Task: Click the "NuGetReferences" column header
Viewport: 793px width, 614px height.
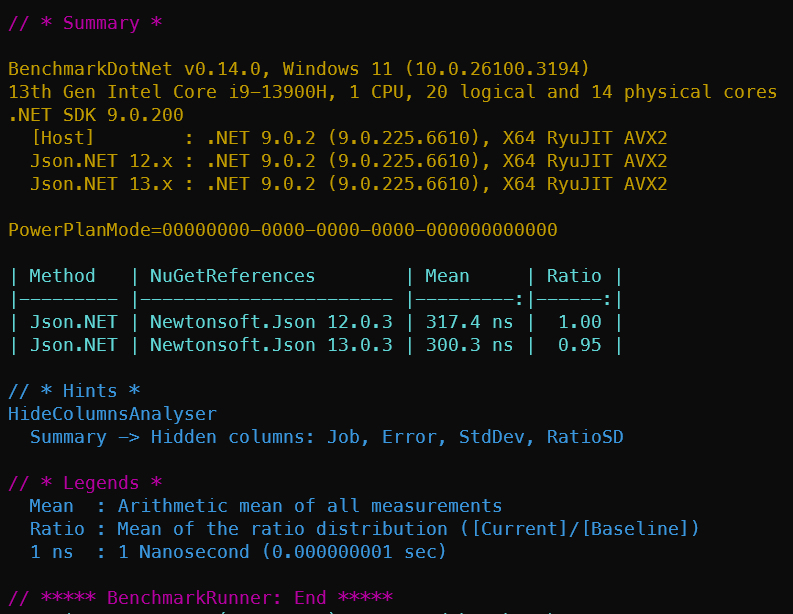Action: point(232,276)
